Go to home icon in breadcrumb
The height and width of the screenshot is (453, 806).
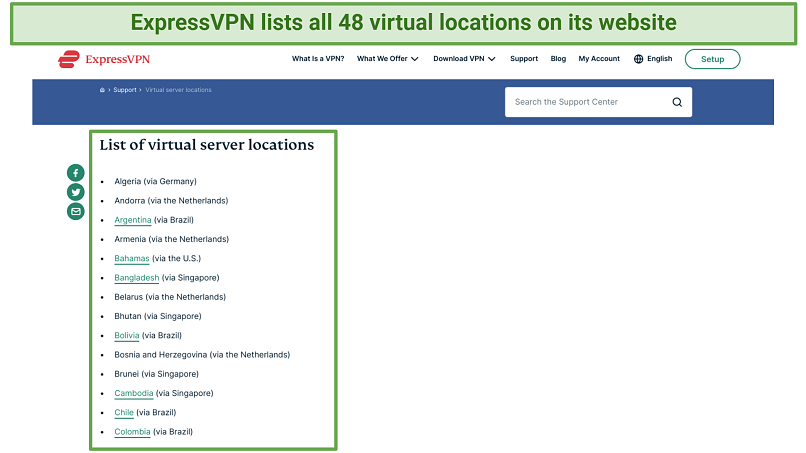click(x=102, y=90)
